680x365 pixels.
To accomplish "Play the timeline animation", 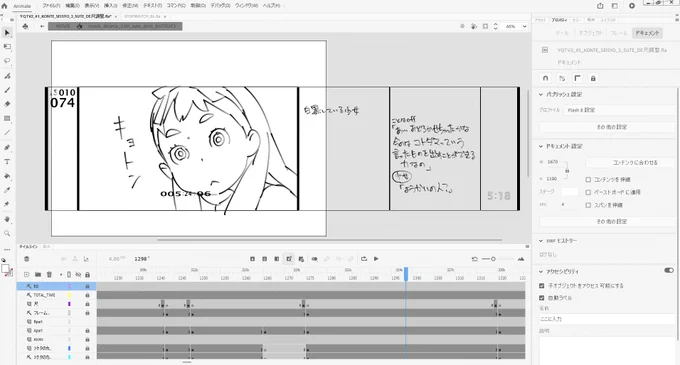I will (376, 259).
